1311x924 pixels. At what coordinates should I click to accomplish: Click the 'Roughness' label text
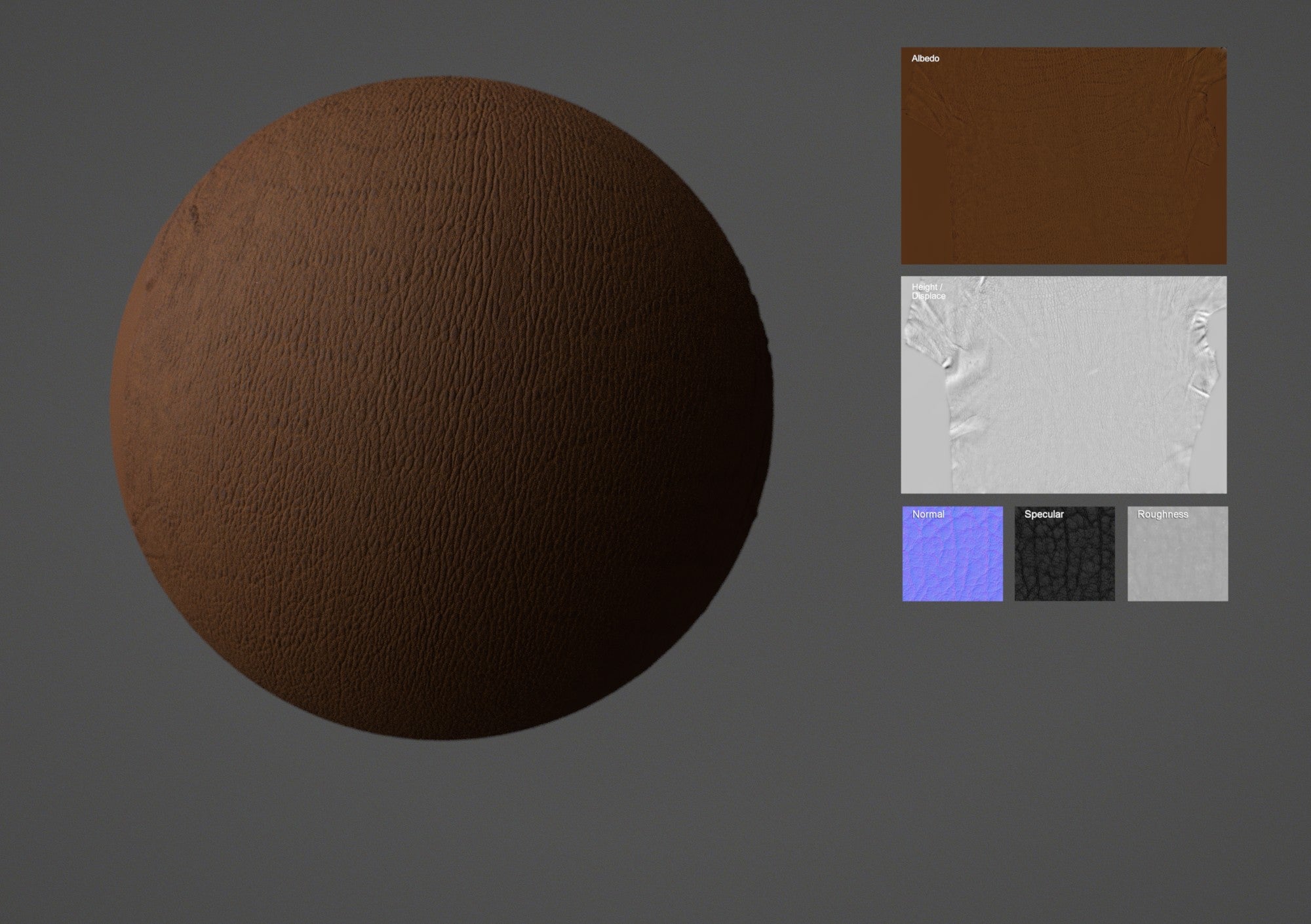pyautogui.click(x=1162, y=514)
